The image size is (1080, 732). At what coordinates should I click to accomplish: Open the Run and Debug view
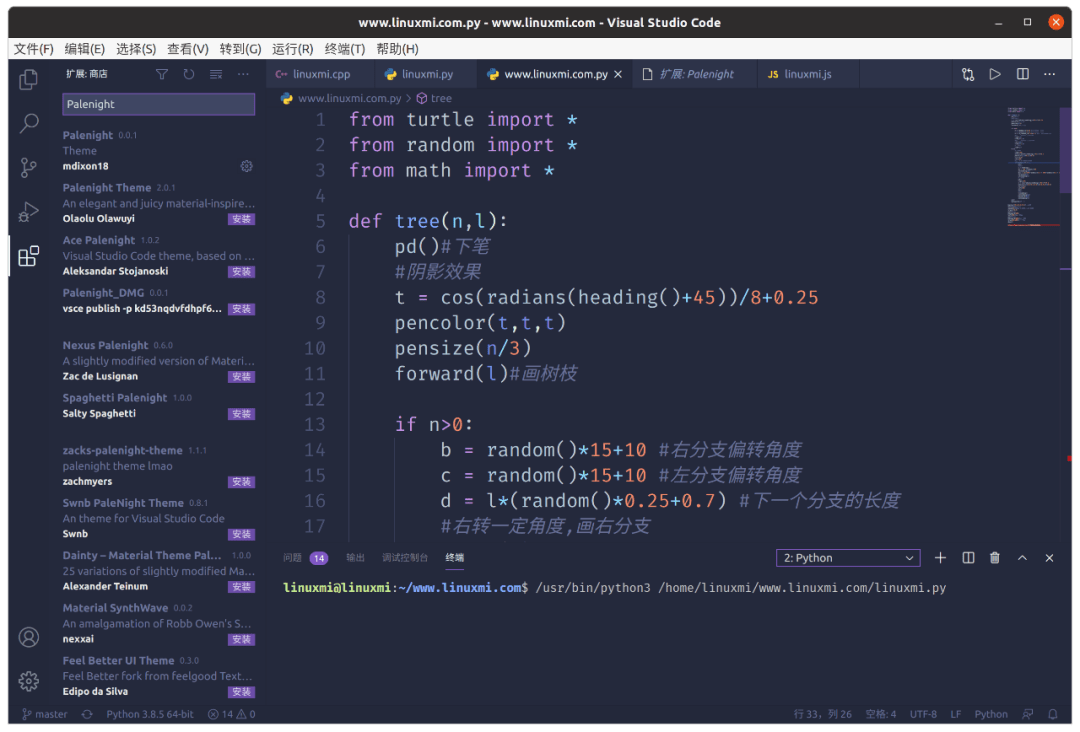(28, 211)
